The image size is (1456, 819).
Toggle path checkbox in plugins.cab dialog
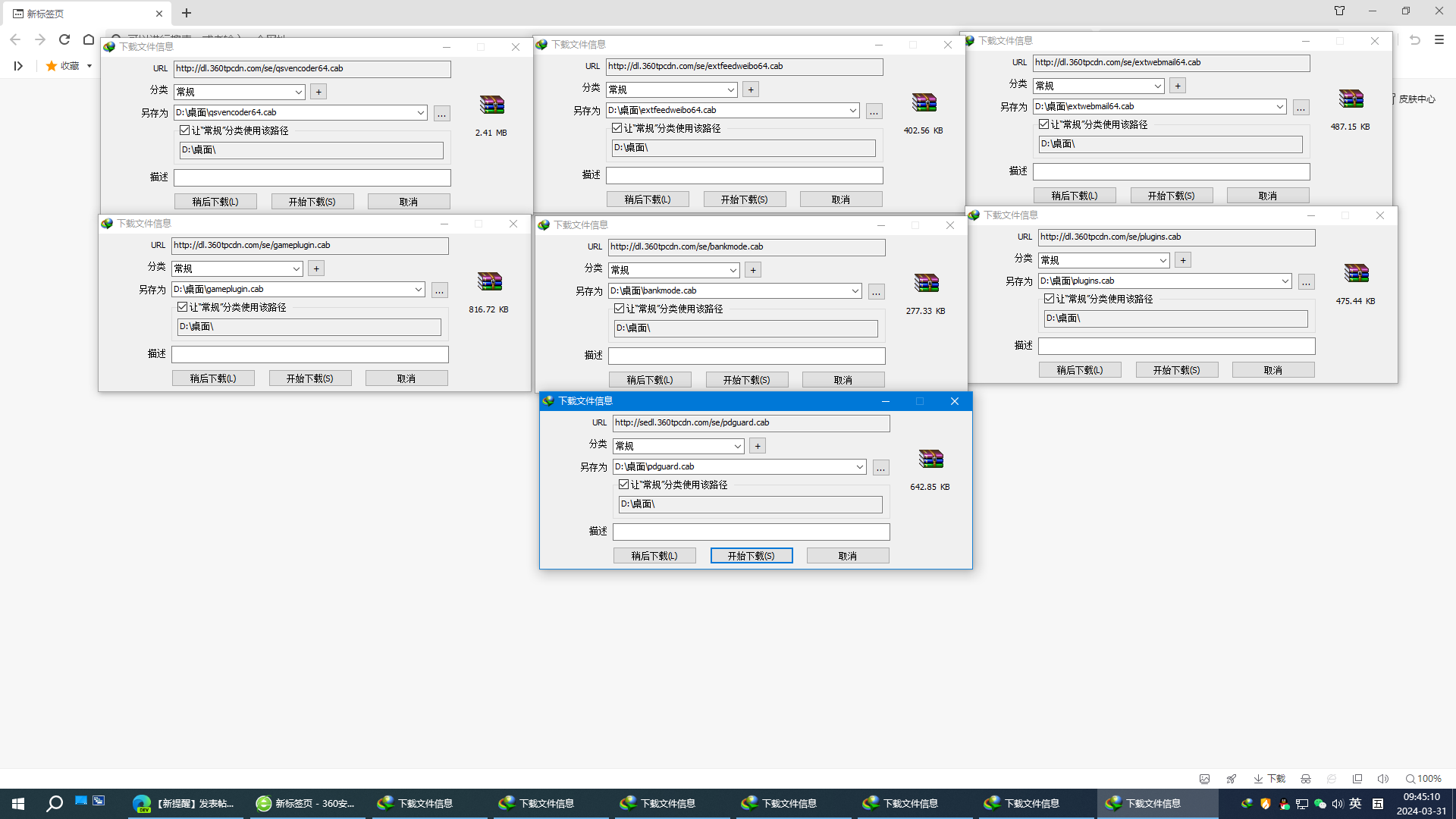(x=1049, y=299)
